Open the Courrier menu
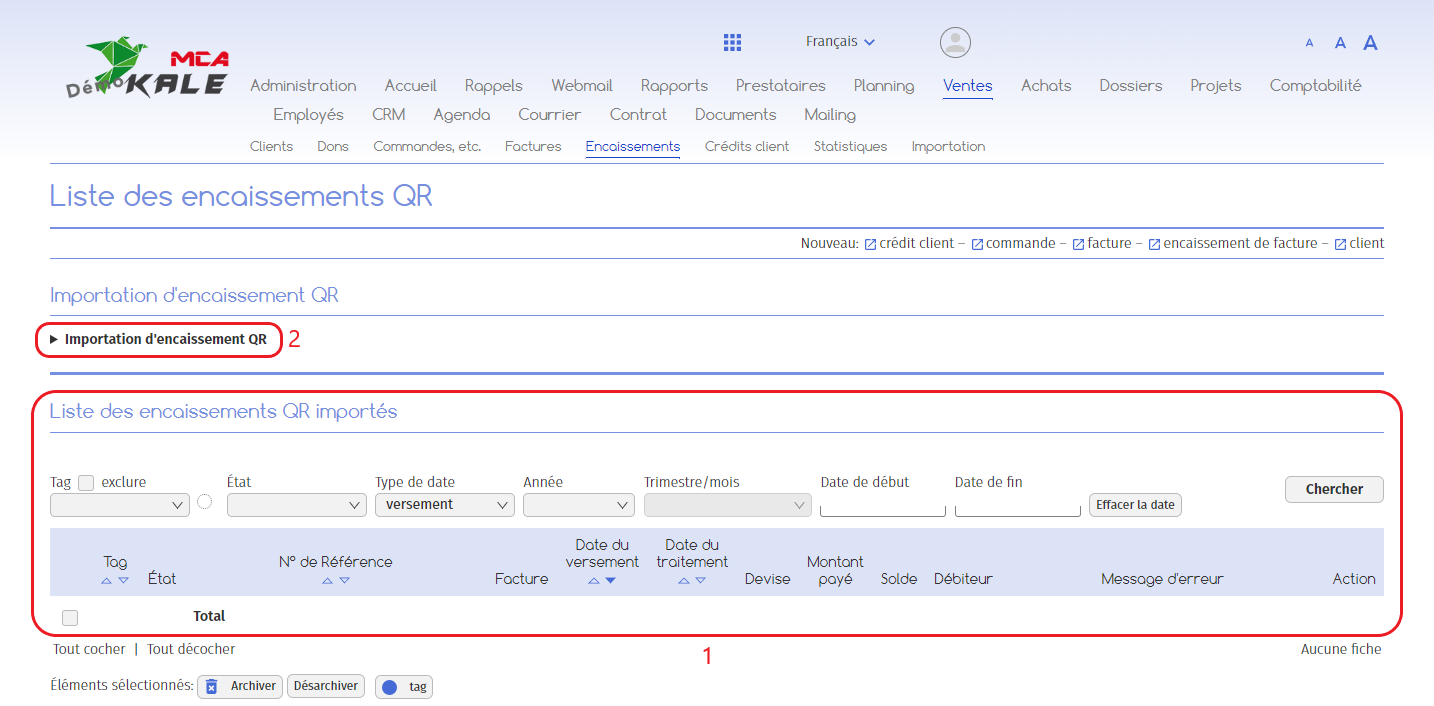 click(x=550, y=115)
